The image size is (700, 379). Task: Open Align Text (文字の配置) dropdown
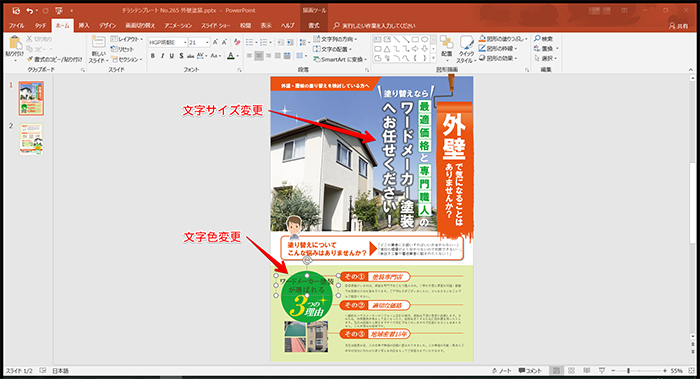(x=333, y=49)
